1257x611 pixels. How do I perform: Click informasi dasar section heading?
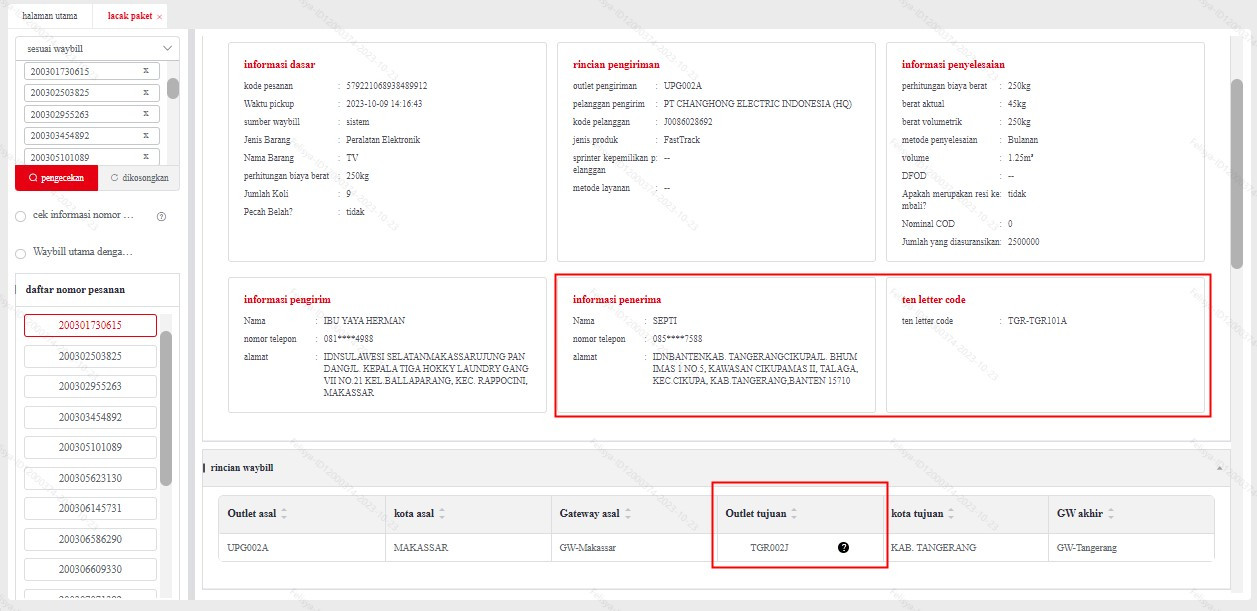pos(279,64)
